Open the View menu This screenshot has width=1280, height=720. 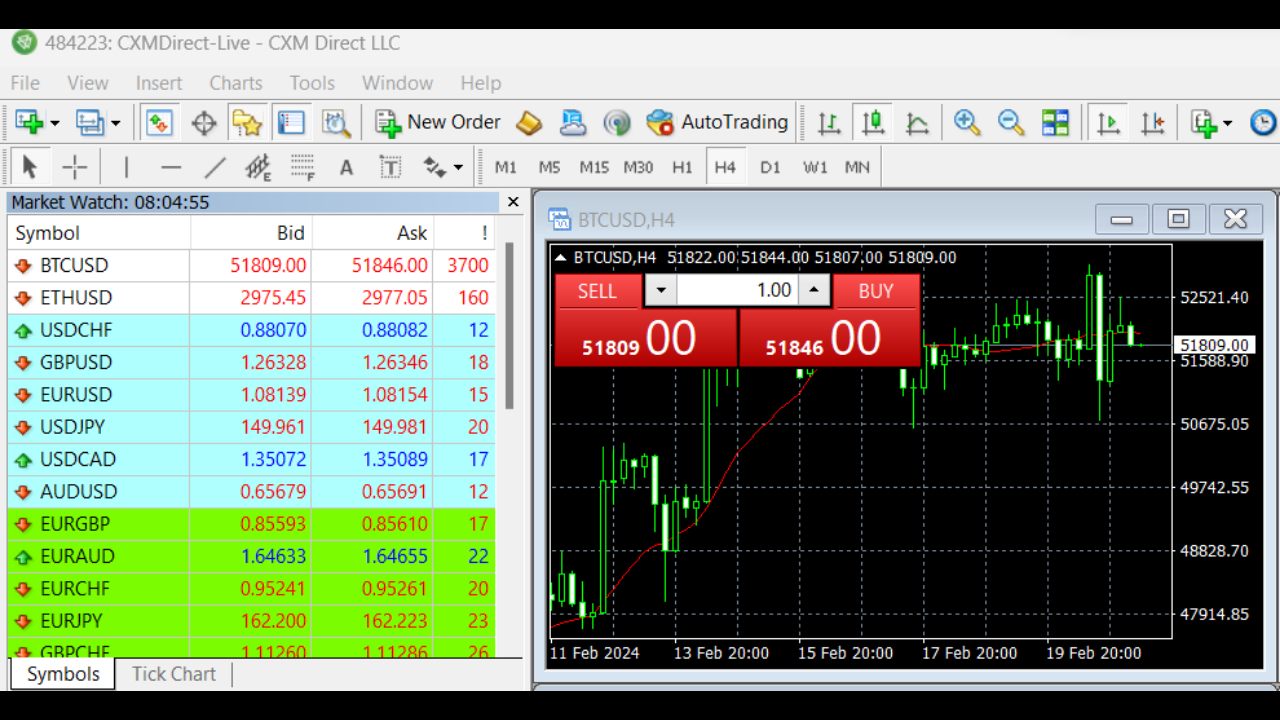[88, 83]
